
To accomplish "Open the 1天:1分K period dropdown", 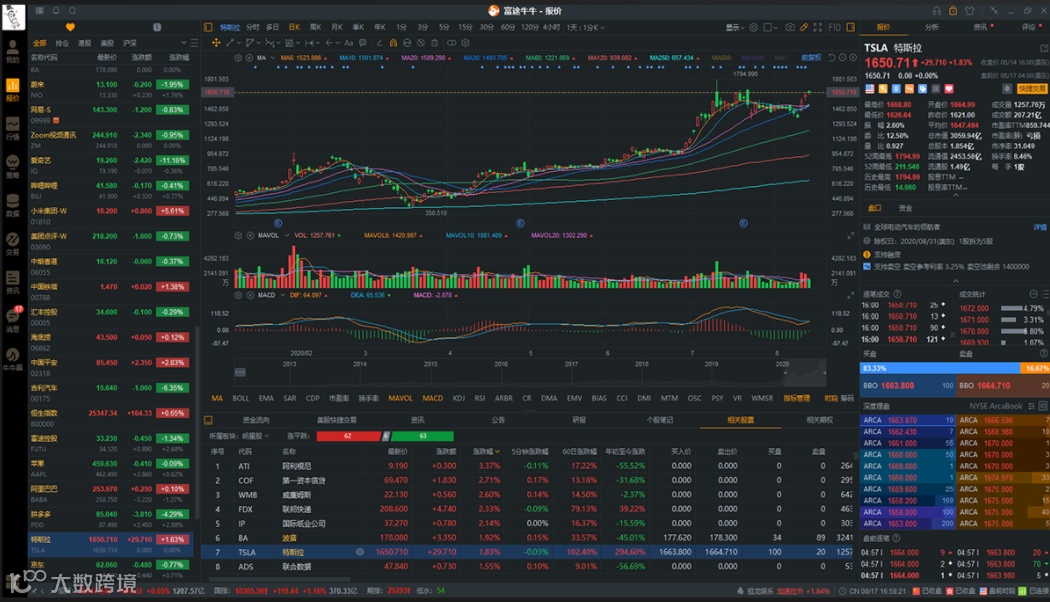I will (x=585, y=27).
